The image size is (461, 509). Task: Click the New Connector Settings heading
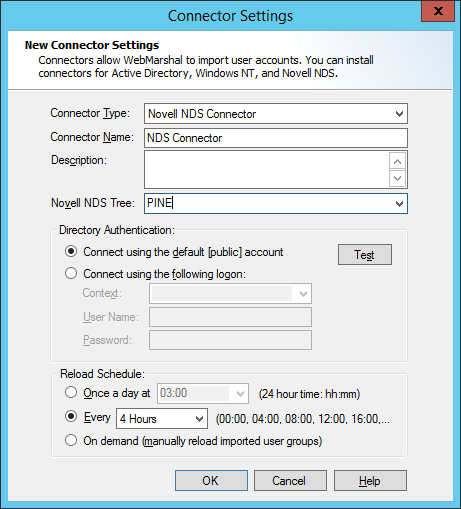pos(92,45)
